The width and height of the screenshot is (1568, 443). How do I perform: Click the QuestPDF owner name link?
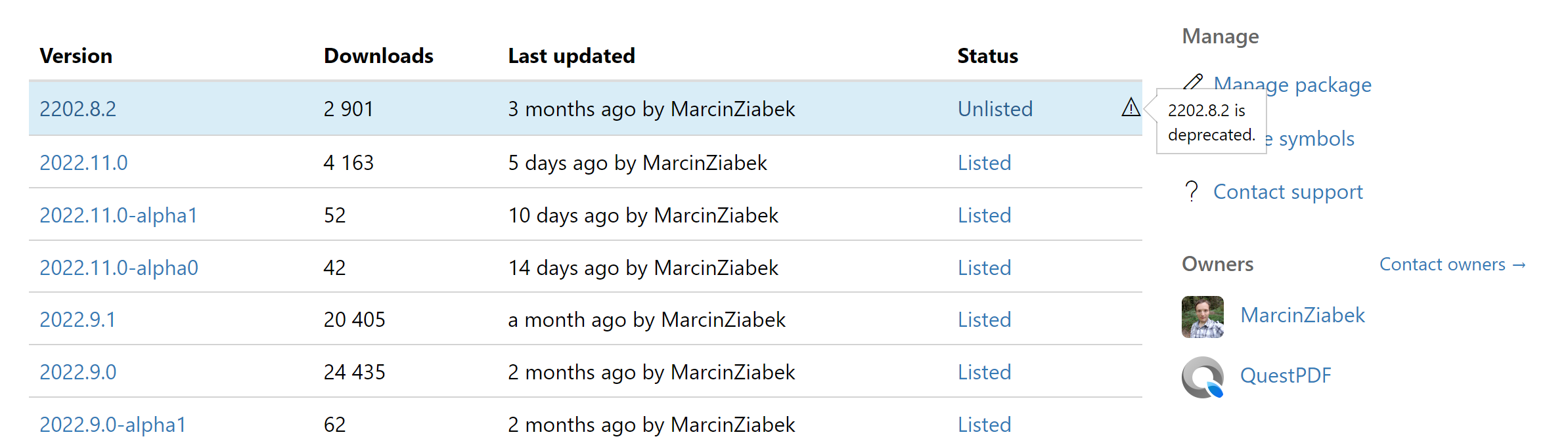pos(1286,375)
